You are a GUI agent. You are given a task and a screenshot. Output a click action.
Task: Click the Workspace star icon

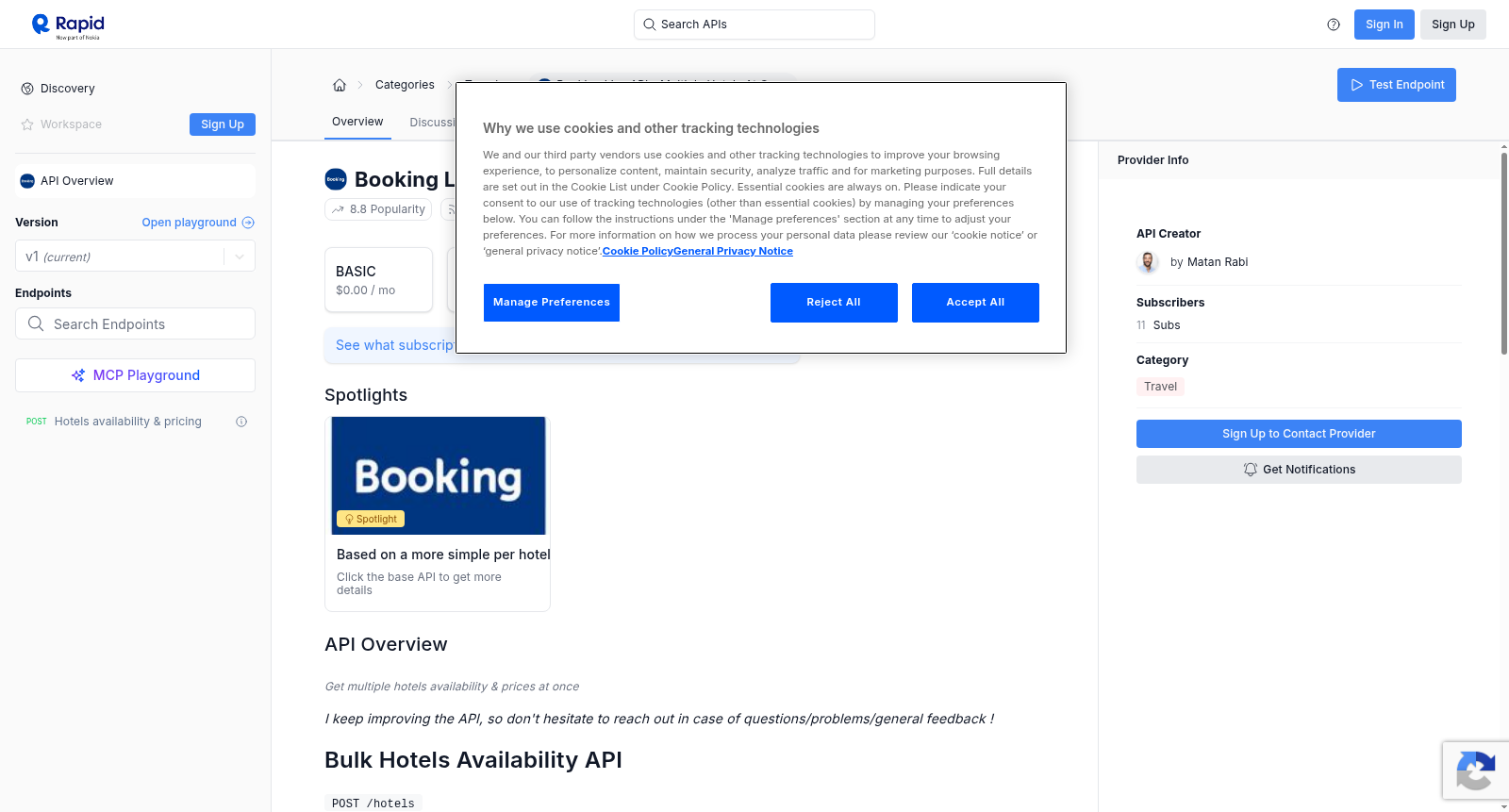coord(27,124)
